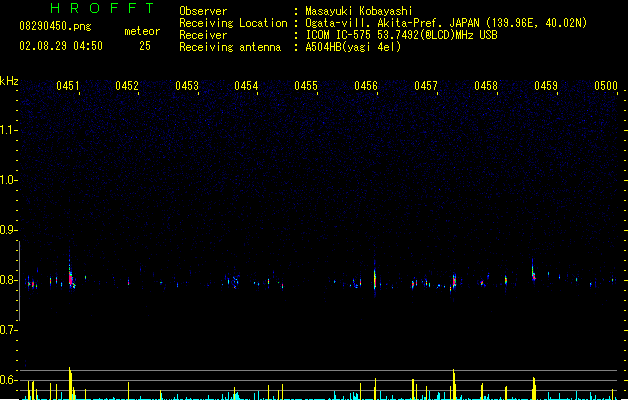Click the meteor echo streak near 0456
The image size is (629, 400).
375,278
